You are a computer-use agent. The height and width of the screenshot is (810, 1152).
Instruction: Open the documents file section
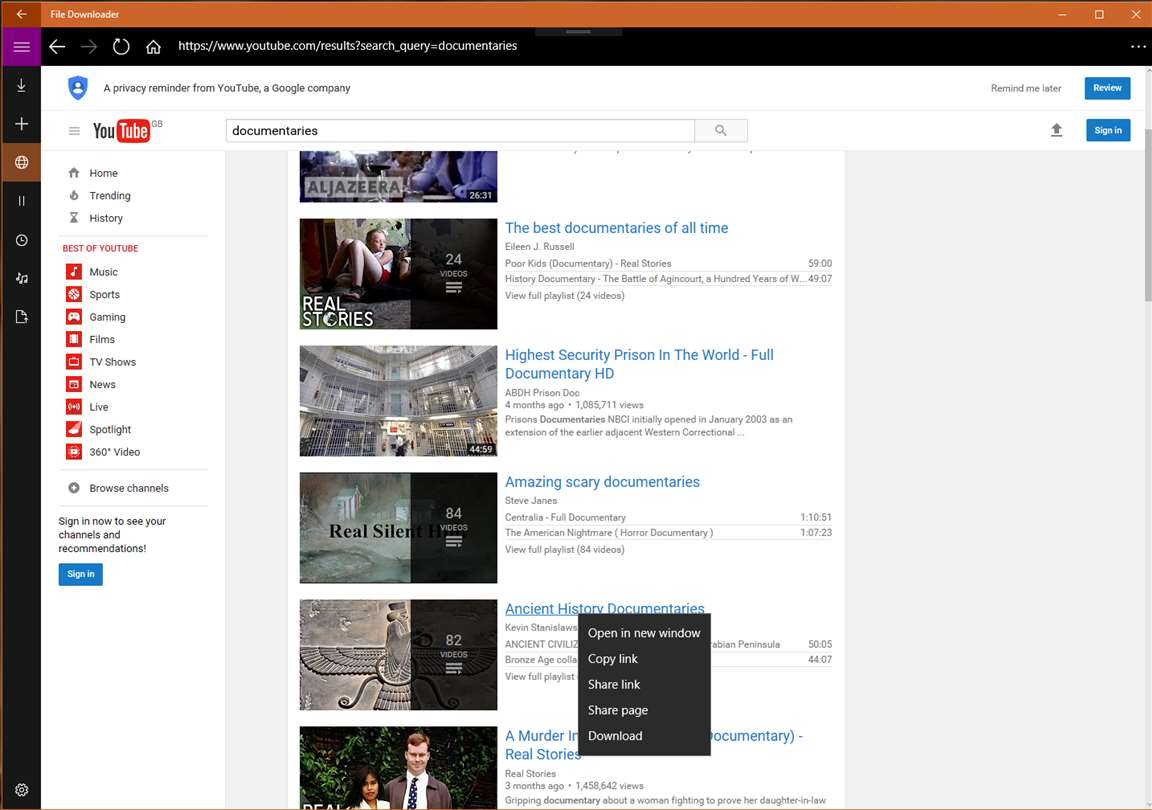(21, 317)
